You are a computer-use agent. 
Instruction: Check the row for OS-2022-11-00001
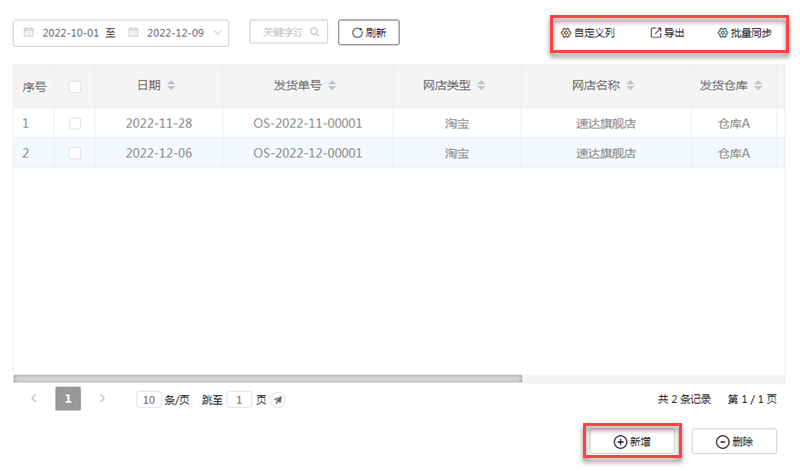click(75, 123)
